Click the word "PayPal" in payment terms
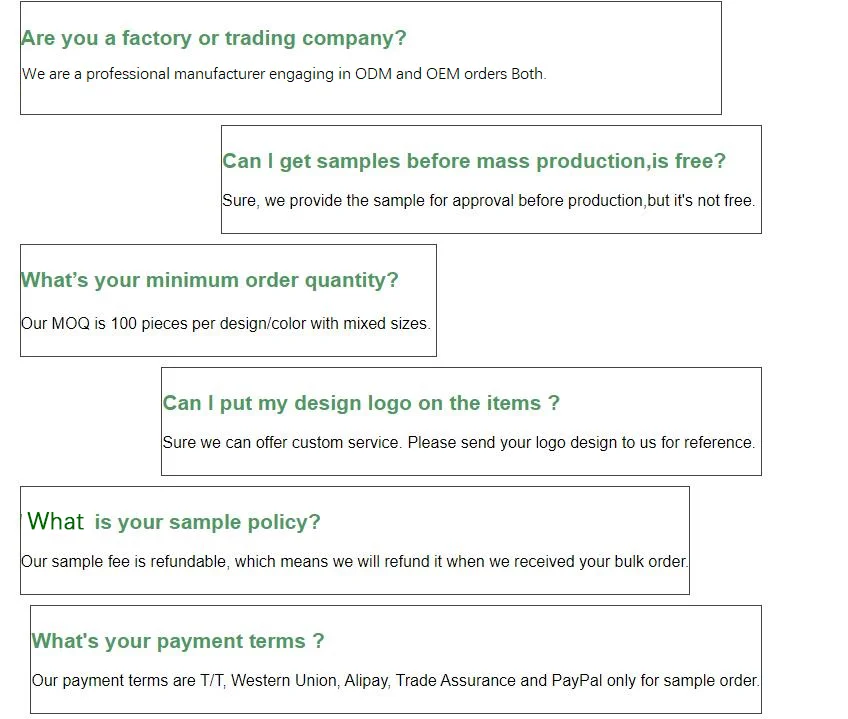This screenshot has height=719, width=848. (x=577, y=680)
